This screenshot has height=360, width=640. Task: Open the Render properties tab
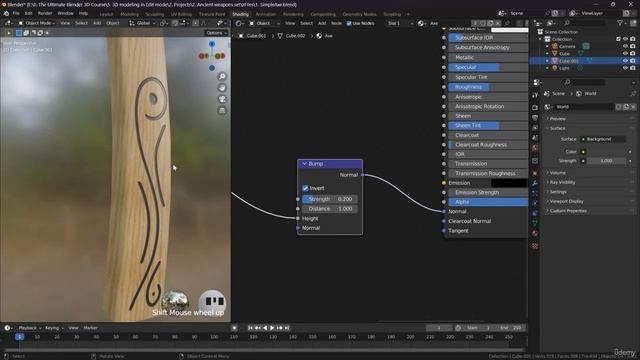[535, 107]
